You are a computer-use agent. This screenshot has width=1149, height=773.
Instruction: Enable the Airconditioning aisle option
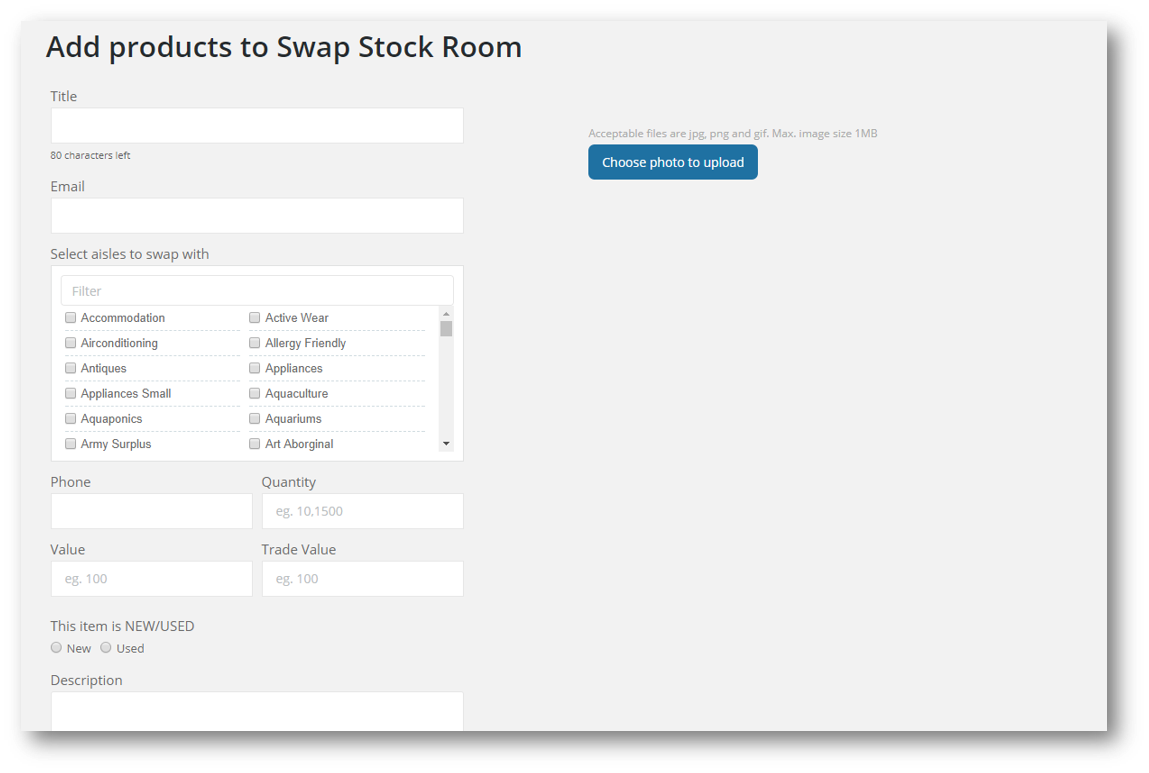[x=70, y=342]
